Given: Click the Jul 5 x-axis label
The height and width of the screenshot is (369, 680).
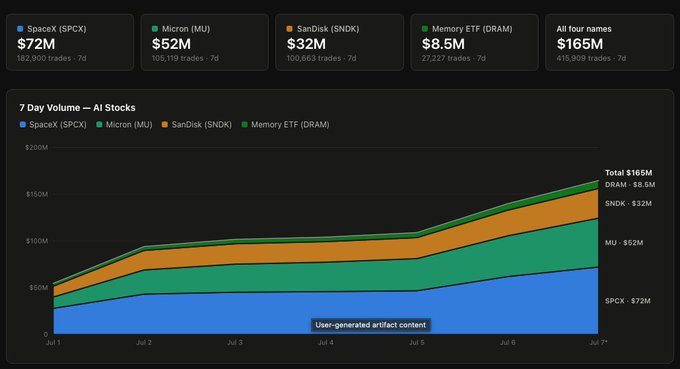Looking at the screenshot, I should tap(417, 343).
